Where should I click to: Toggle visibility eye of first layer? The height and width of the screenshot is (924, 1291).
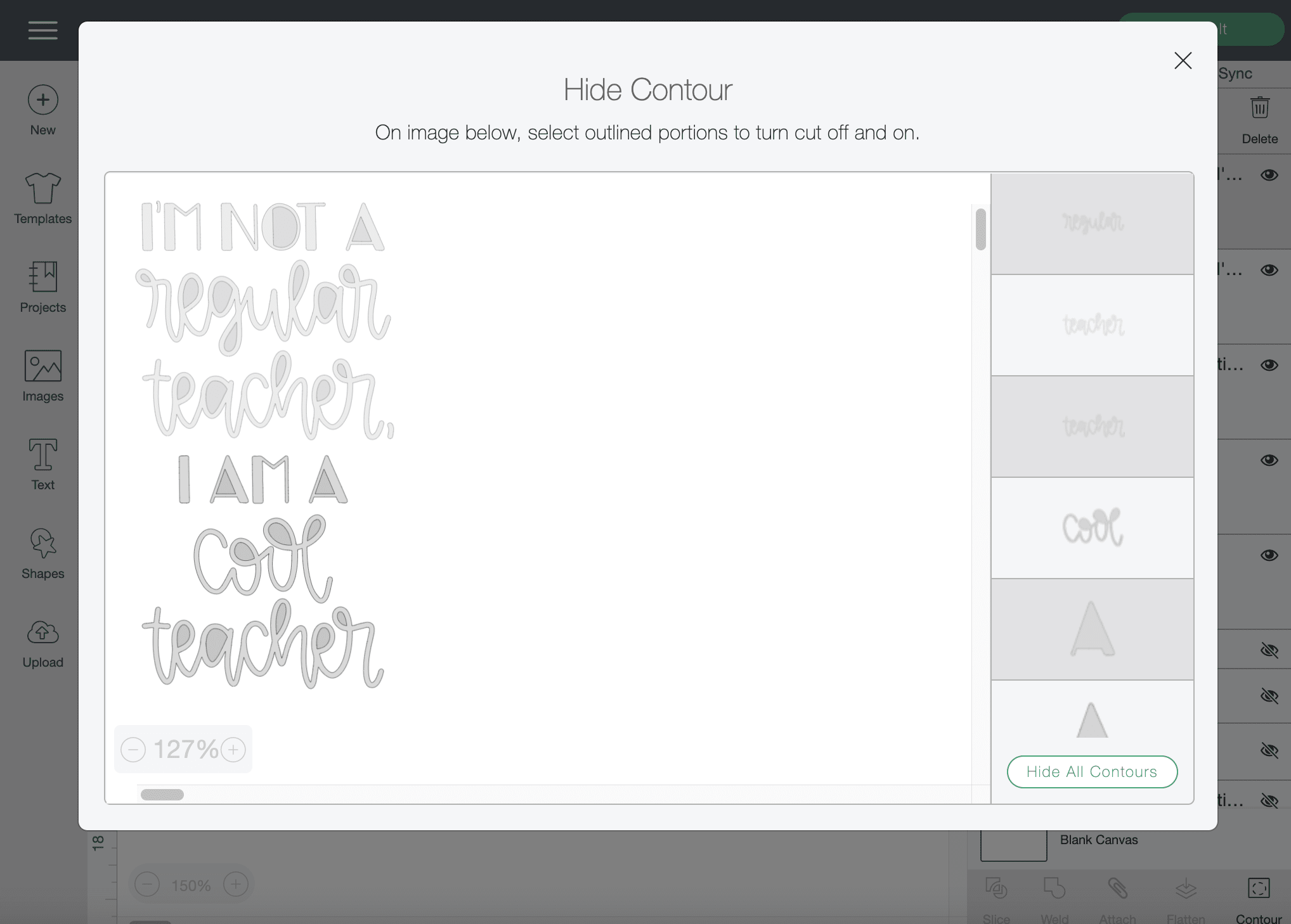pyautogui.click(x=1269, y=175)
